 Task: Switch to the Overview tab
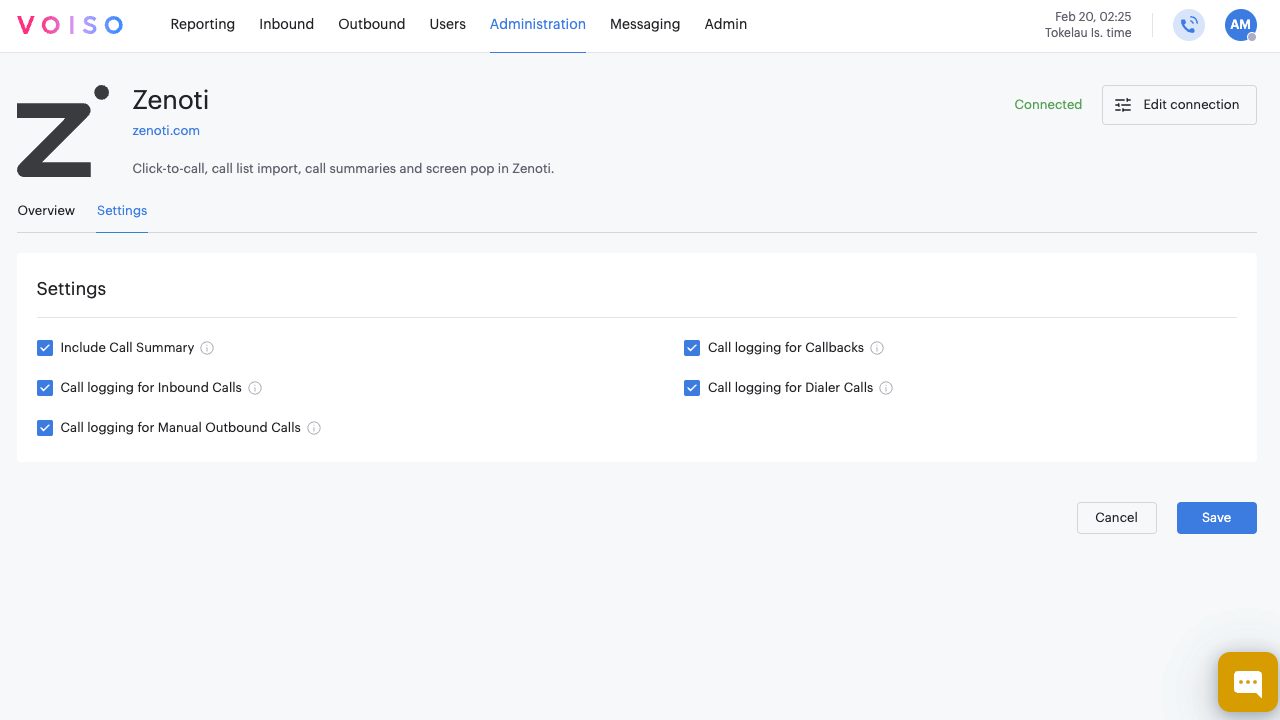click(x=46, y=210)
